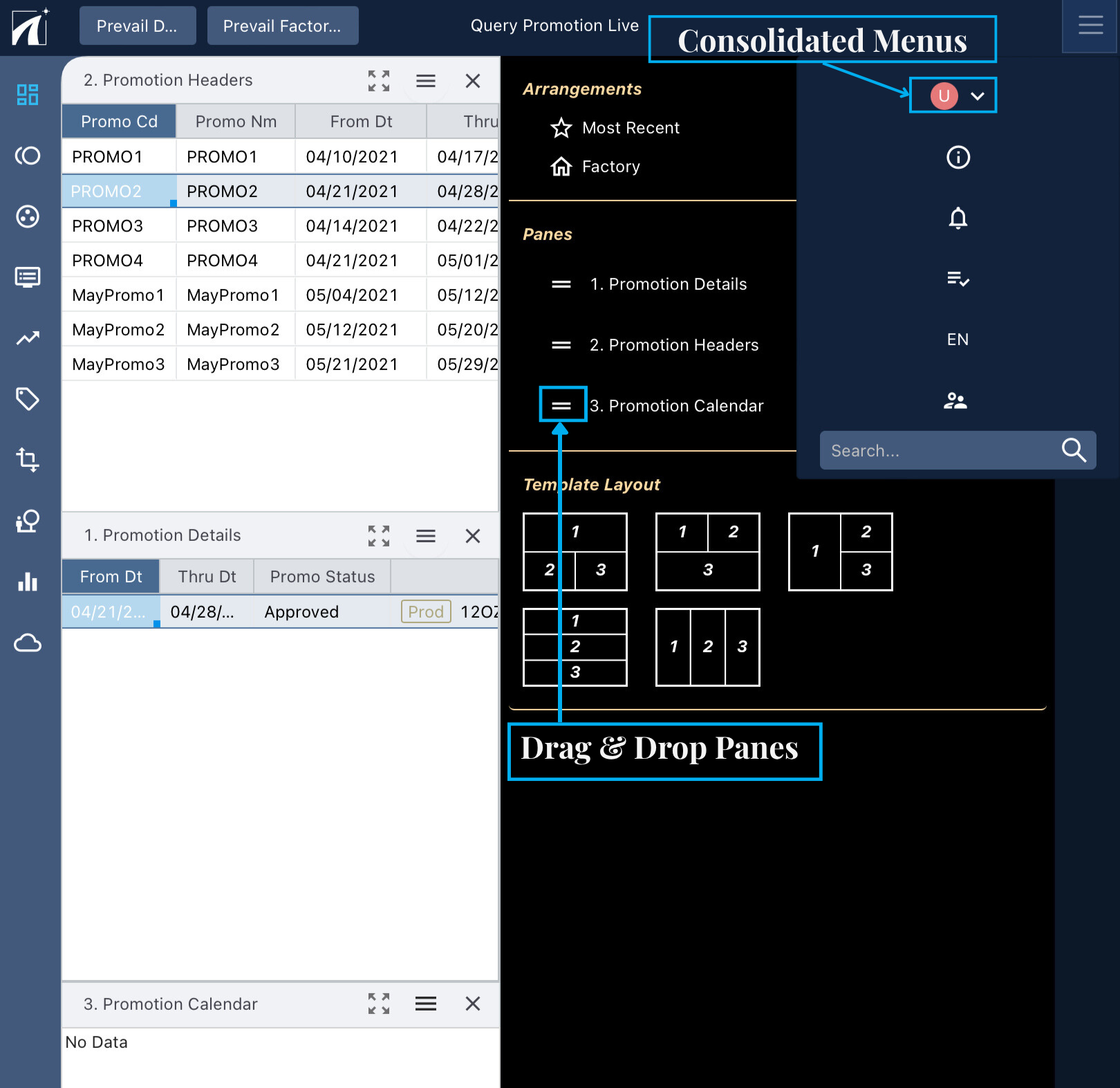
Task: Open the hamburger menu top right
Action: [1090, 26]
